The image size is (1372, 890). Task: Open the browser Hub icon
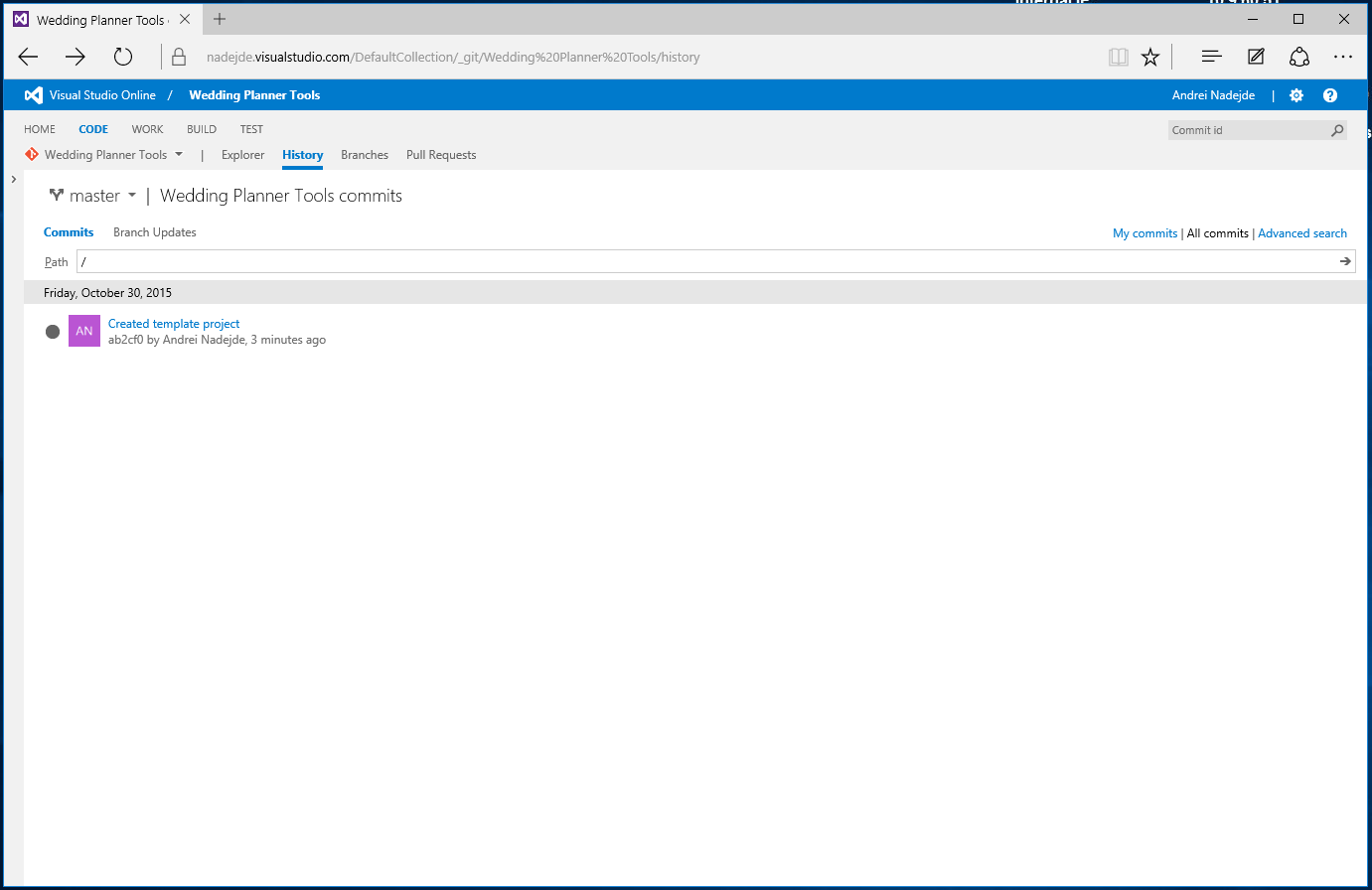(x=1211, y=57)
